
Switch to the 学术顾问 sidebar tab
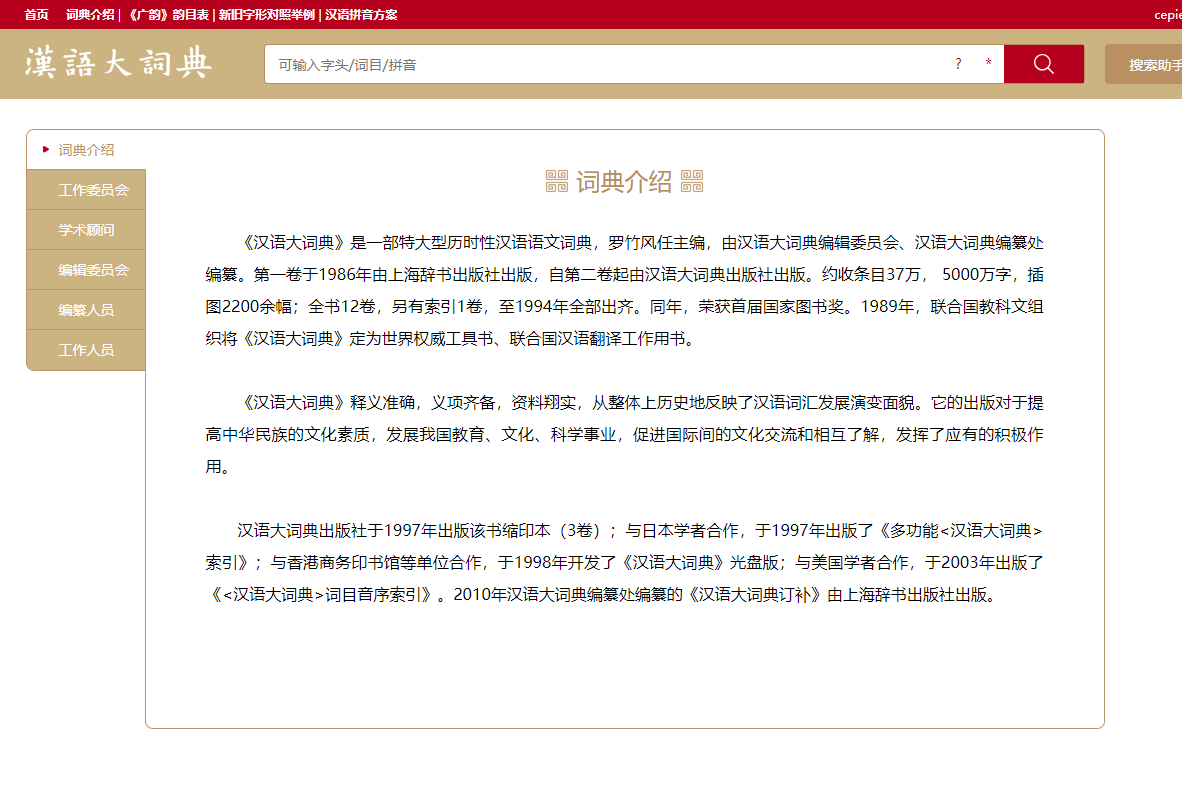click(x=86, y=230)
